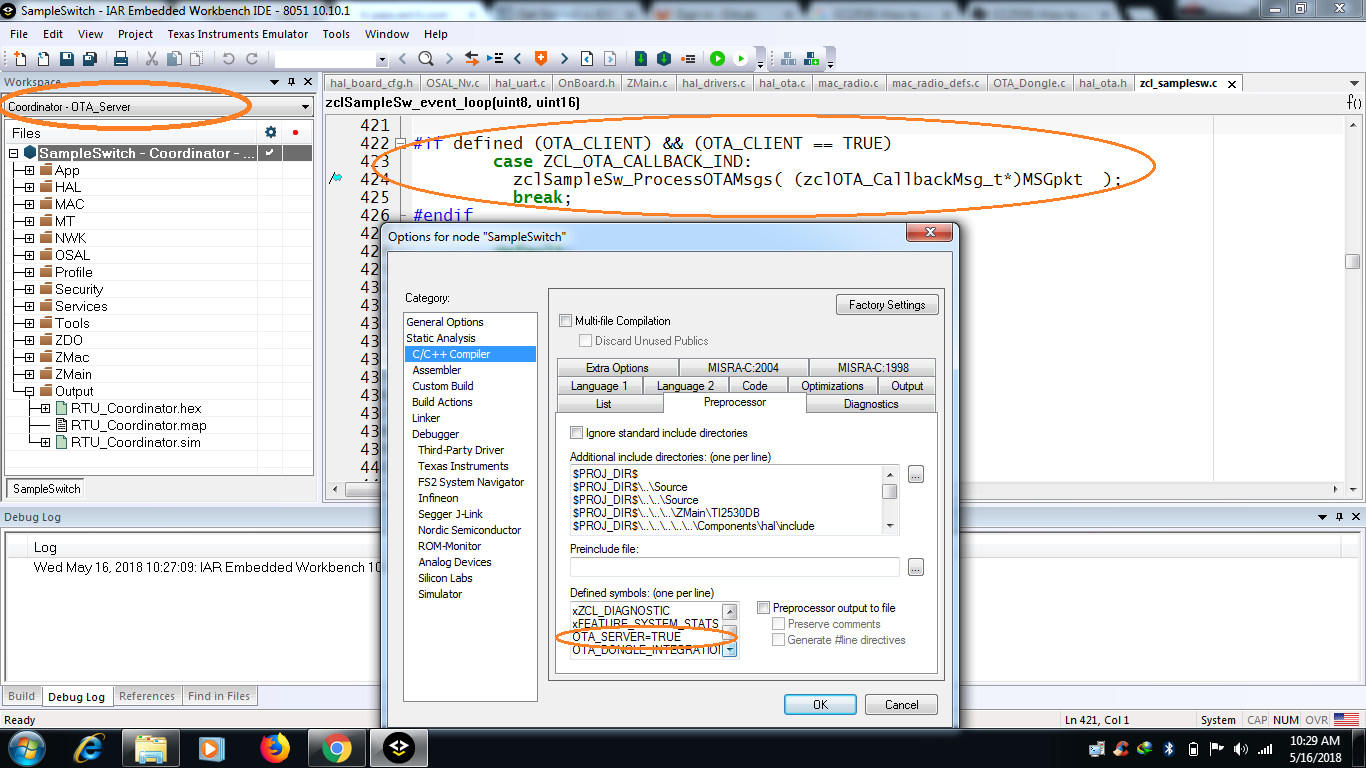1366x768 pixels.
Task: Click the New Document toolbar icon
Action: (x=18, y=59)
